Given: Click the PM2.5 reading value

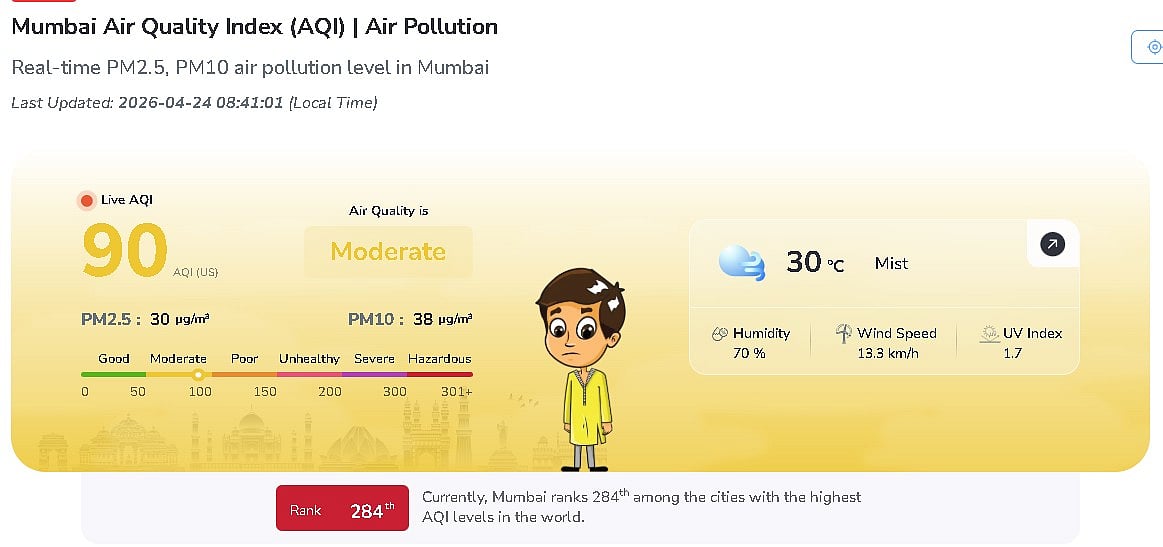Looking at the screenshot, I should [x=179, y=320].
